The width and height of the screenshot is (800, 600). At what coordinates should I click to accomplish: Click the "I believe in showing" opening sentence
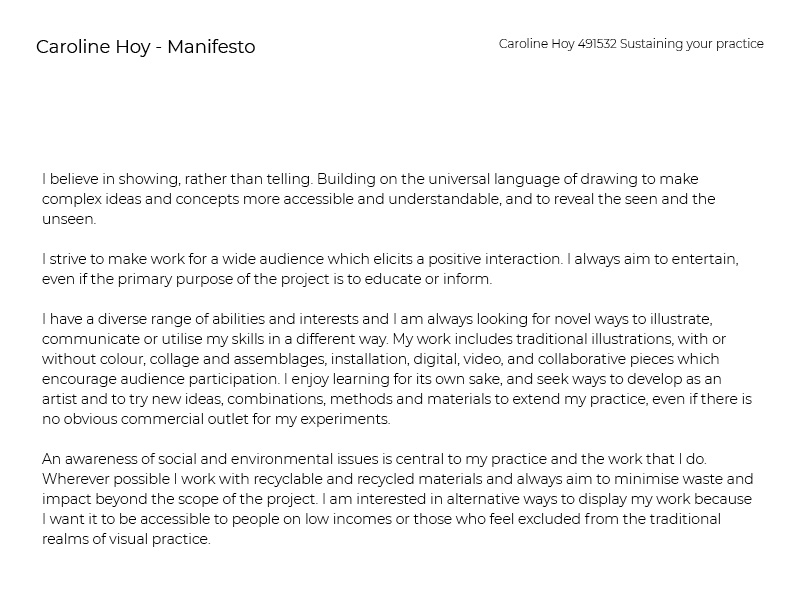[110, 179]
